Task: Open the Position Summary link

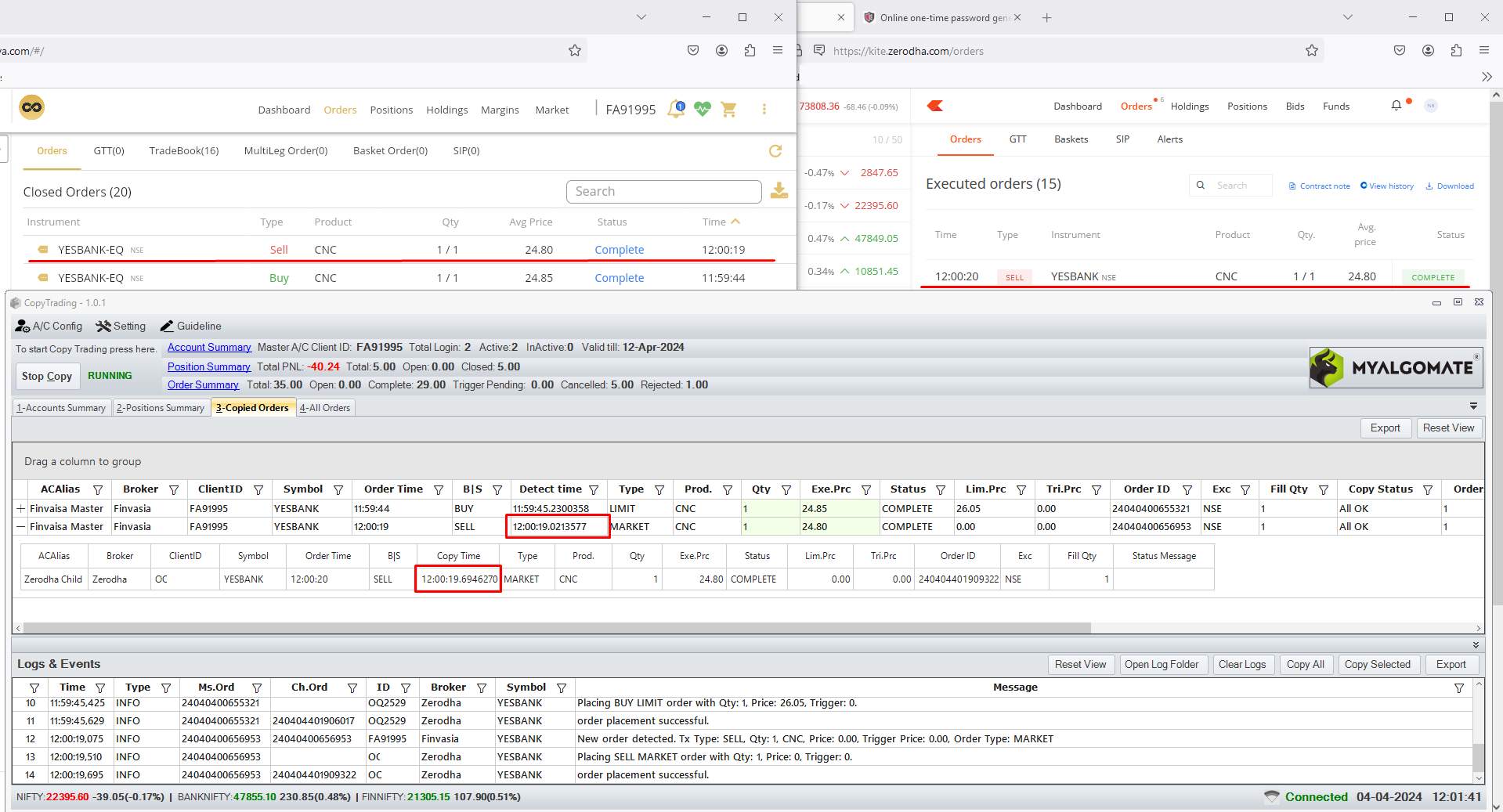Action: click(x=208, y=366)
